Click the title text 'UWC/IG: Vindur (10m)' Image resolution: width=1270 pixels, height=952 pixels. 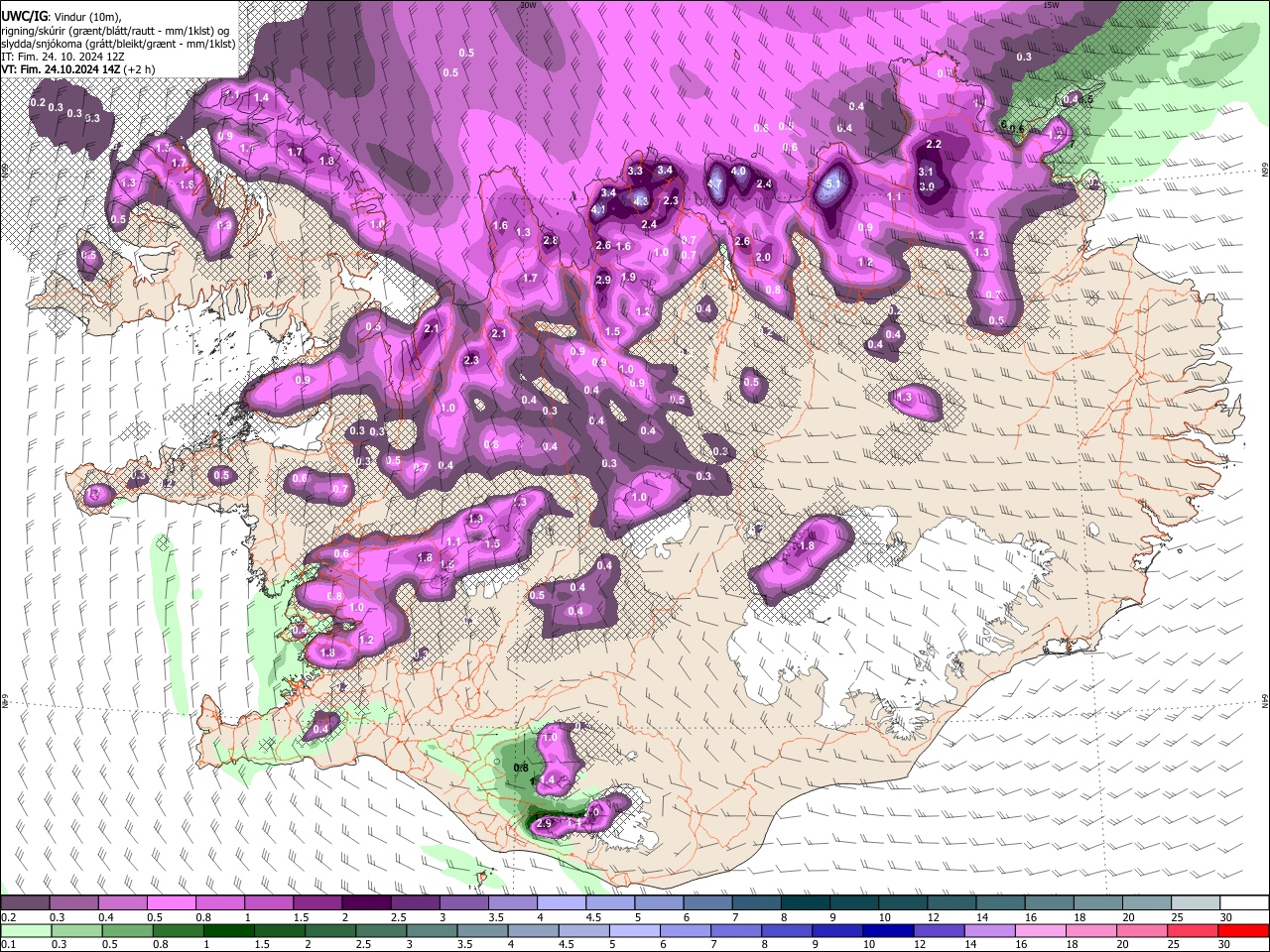[62, 16]
